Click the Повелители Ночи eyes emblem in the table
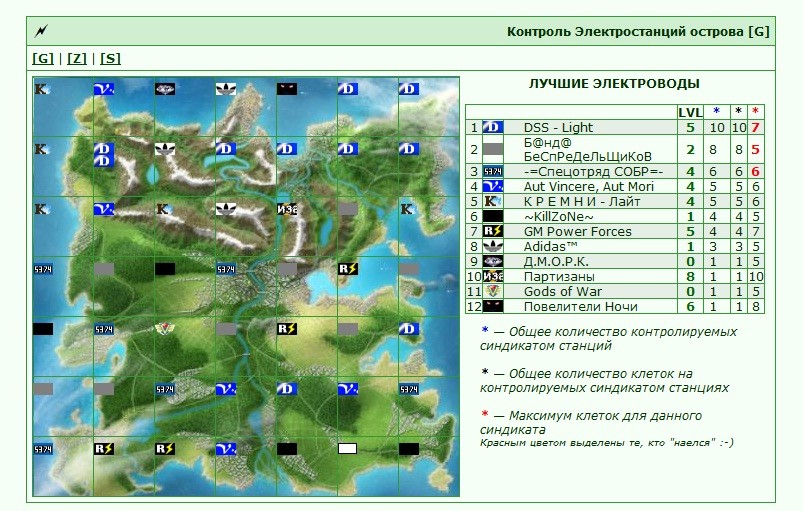The height and width of the screenshot is (511, 803). [x=493, y=306]
